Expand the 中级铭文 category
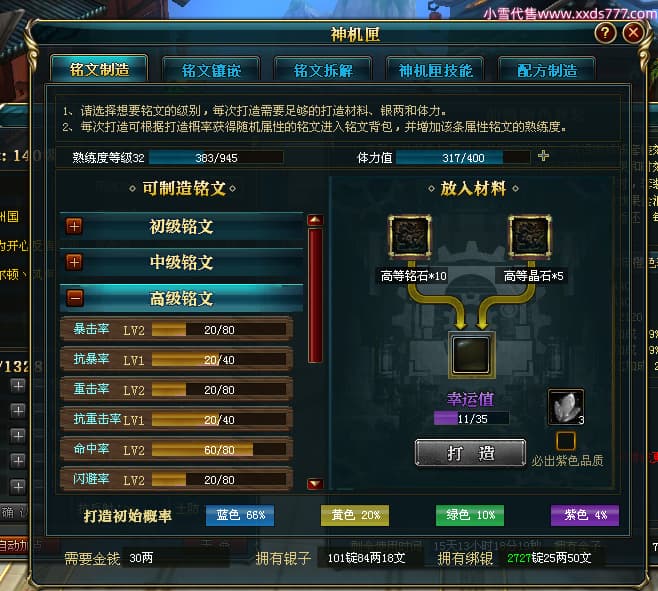Viewport: 658px width, 591px height. tap(74, 263)
